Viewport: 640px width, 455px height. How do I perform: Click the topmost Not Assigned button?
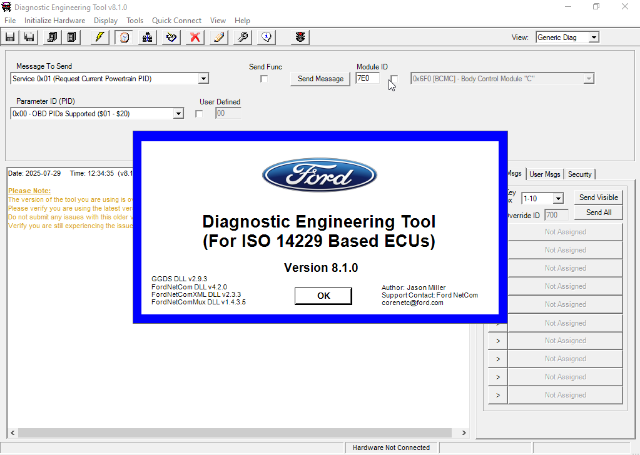pyautogui.click(x=565, y=232)
